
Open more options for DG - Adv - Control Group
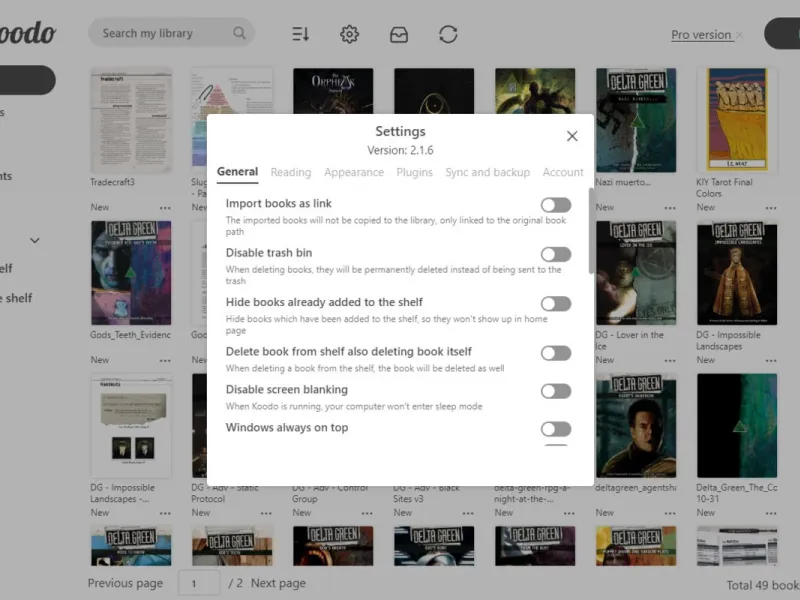pyautogui.click(x=367, y=513)
